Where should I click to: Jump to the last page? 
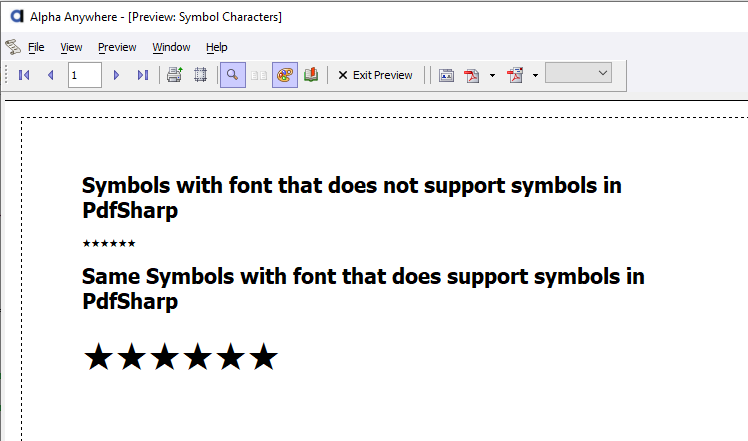coord(143,75)
